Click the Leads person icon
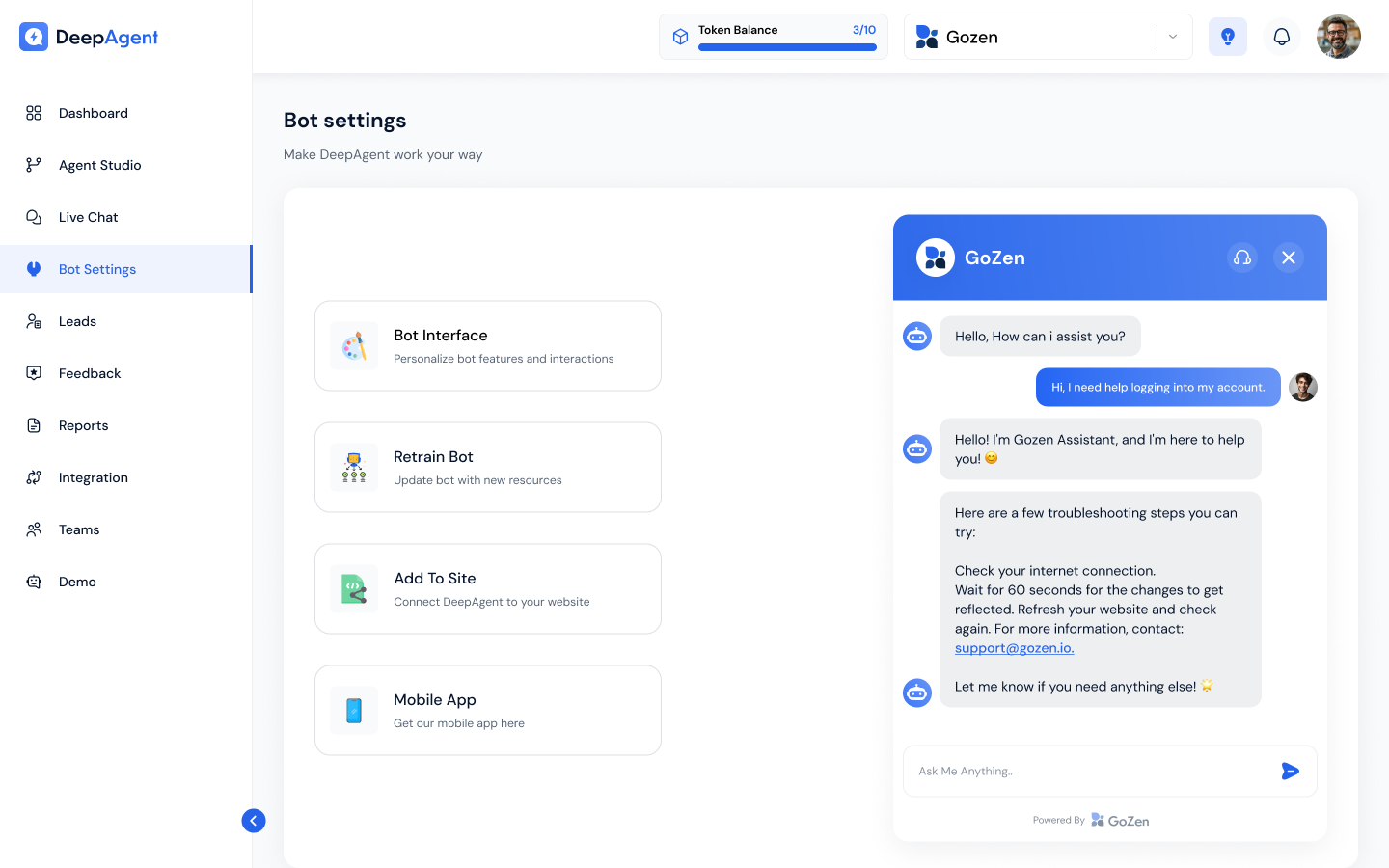Image resolution: width=1389 pixels, height=868 pixels. click(34, 321)
